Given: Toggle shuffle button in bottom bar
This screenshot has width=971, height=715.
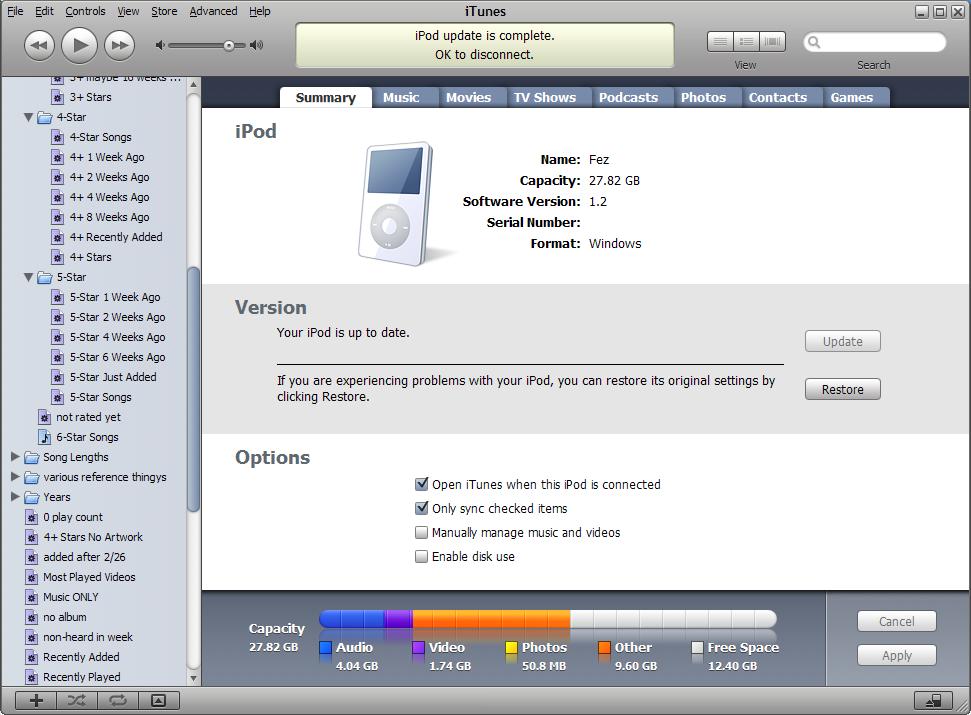Looking at the screenshot, I should pyautogui.click(x=77, y=700).
